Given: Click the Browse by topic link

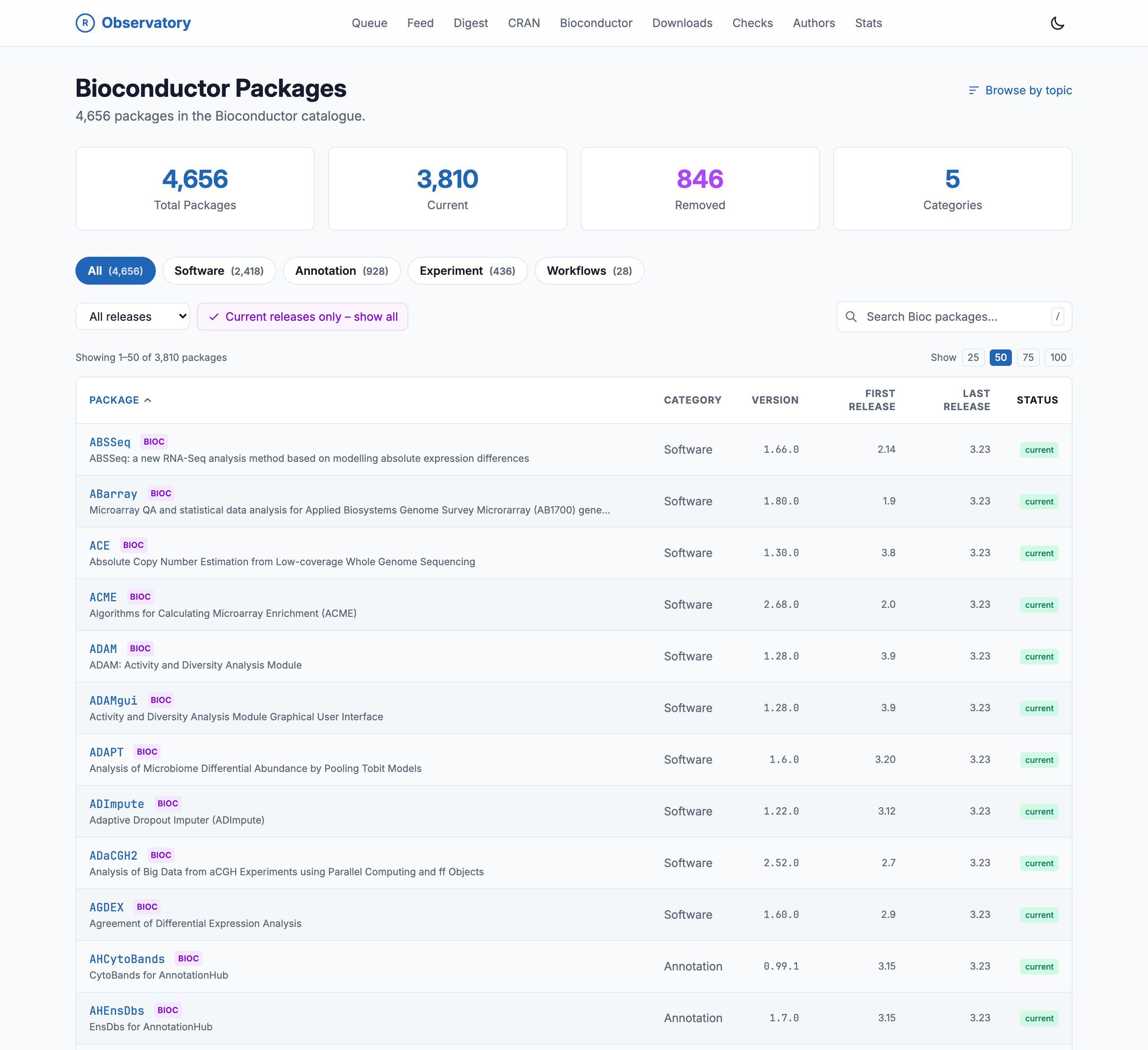Looking at the screenshot, I should pos(1020,90).
